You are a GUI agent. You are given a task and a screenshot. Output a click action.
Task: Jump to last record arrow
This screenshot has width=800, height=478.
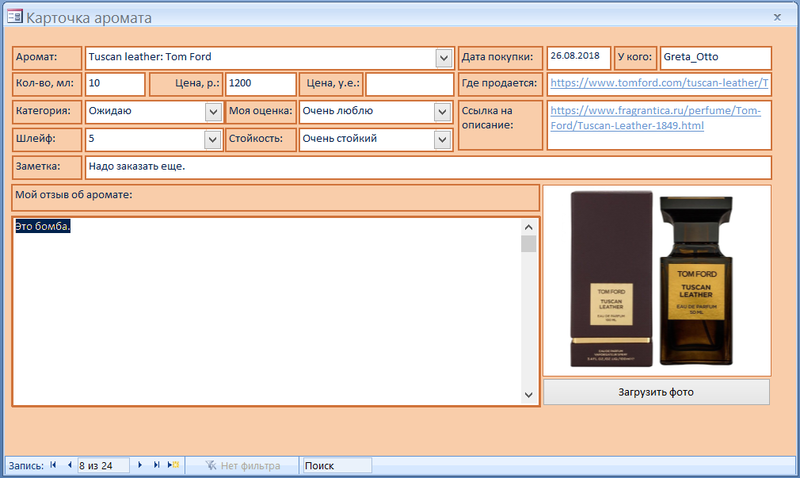157,465
